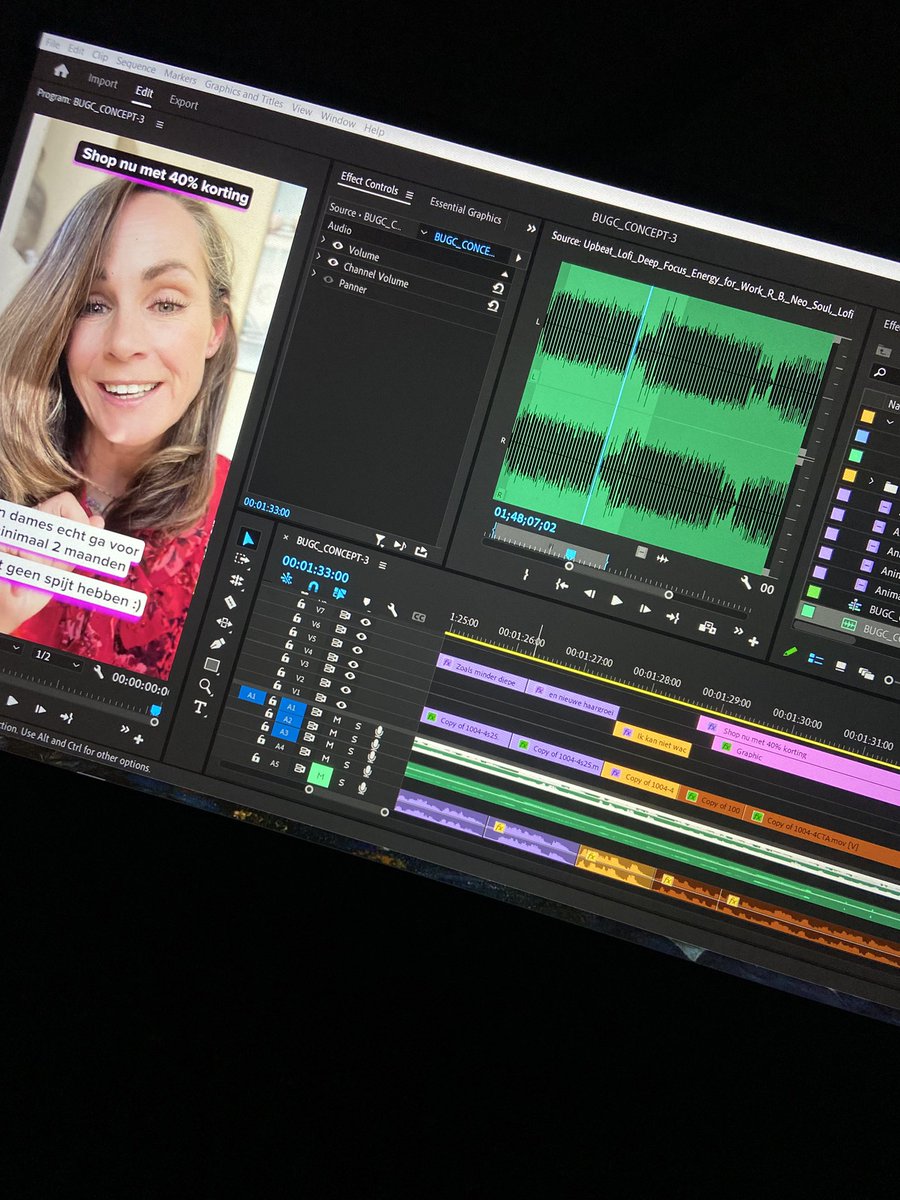Select the Type text tool
This screenshot has width=900, height=1200.
coord(202,707)
